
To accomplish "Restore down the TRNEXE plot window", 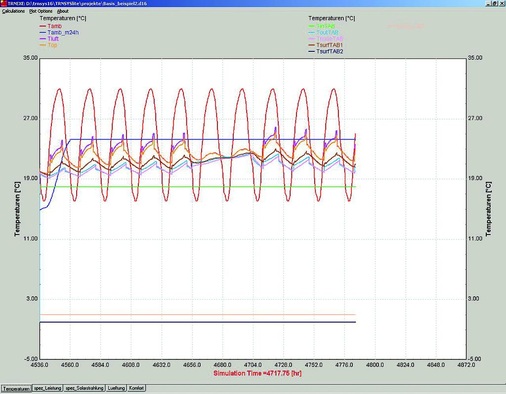I will coord(495,3).
